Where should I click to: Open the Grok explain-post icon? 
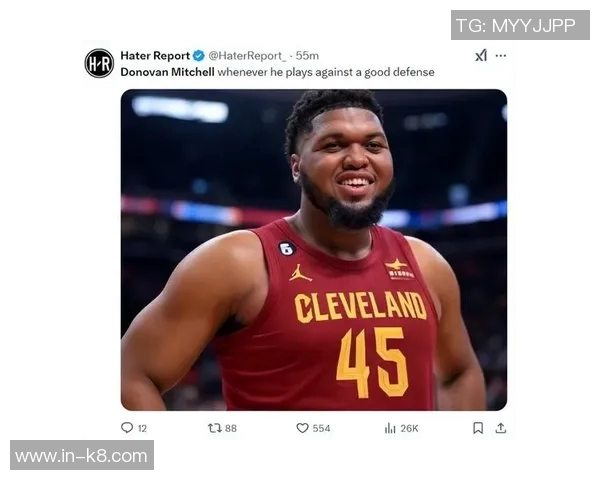click(x=481, y=56)
